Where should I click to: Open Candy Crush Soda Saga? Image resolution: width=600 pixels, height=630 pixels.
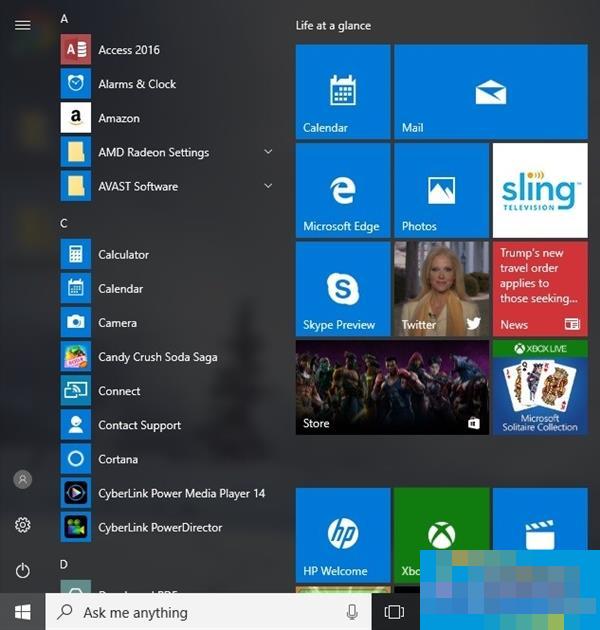tap(167, 357)
